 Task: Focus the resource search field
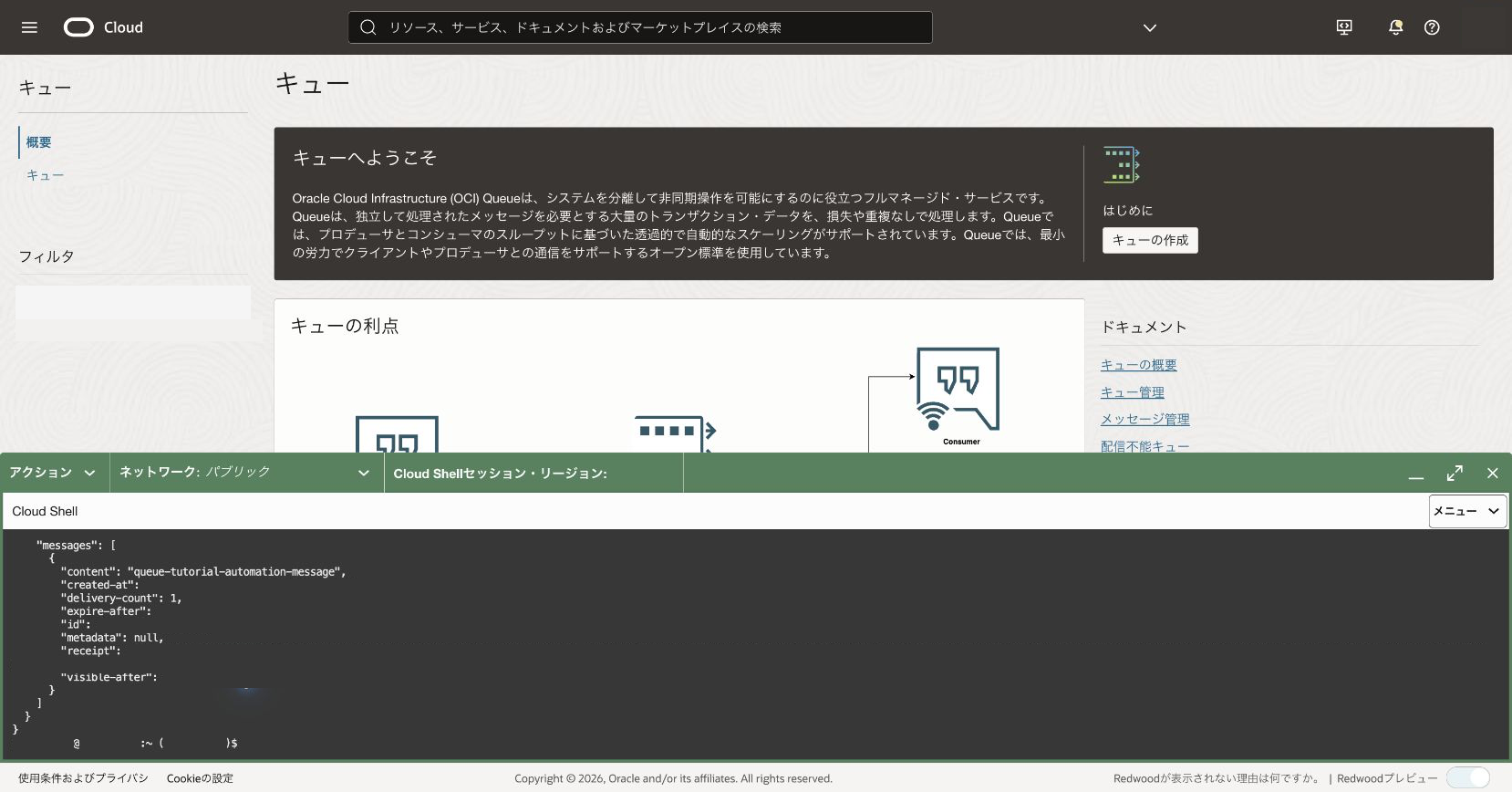pos(640,27)
